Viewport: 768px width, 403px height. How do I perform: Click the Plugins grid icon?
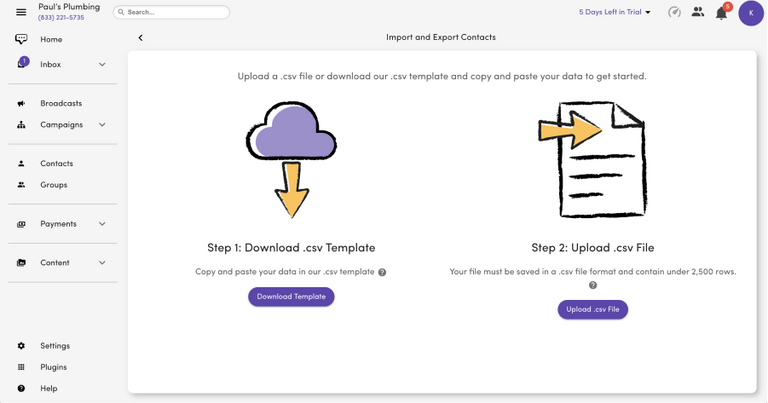click(21, 367)
